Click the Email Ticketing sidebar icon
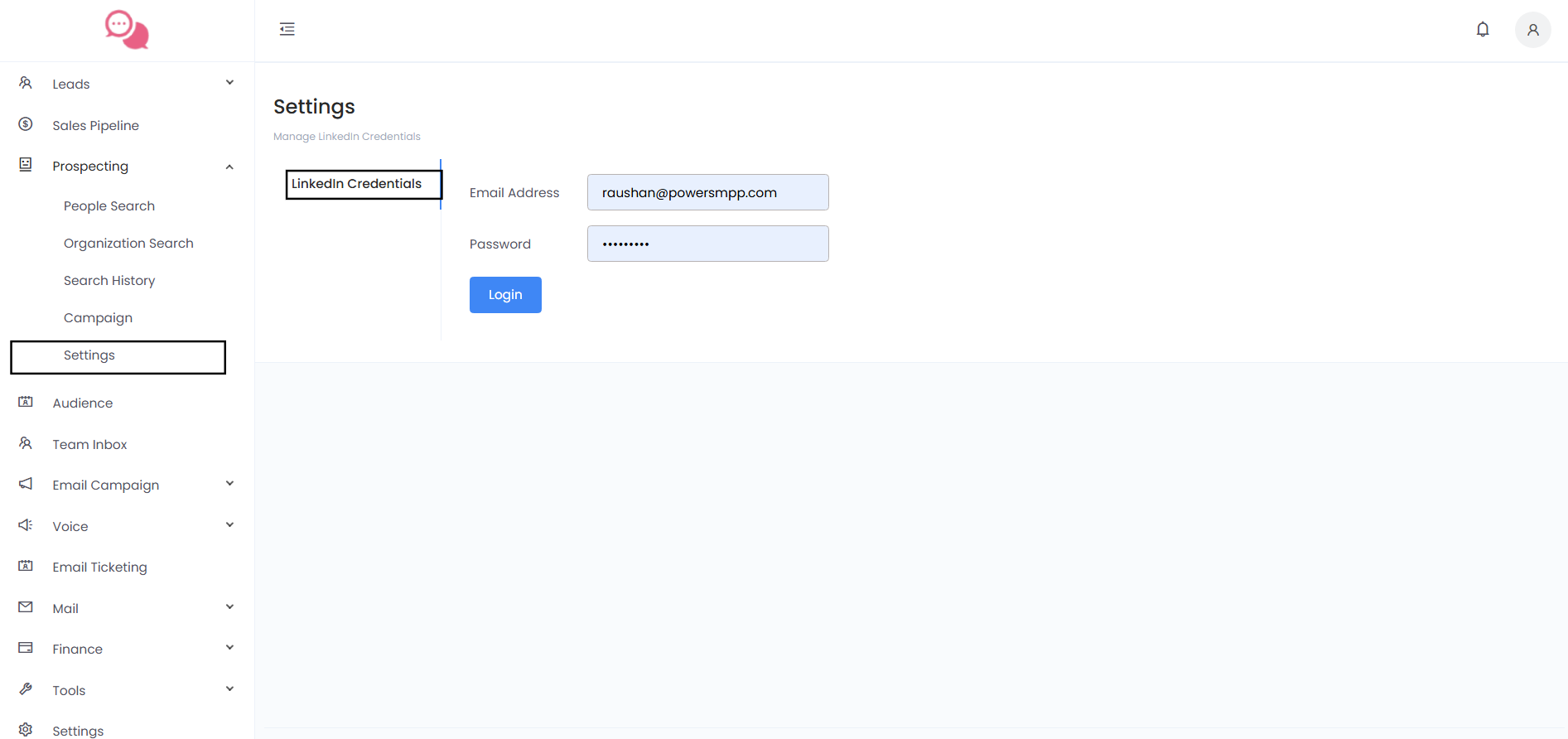This screenshot has width=1568, height=739. click(x=26, y=566)
